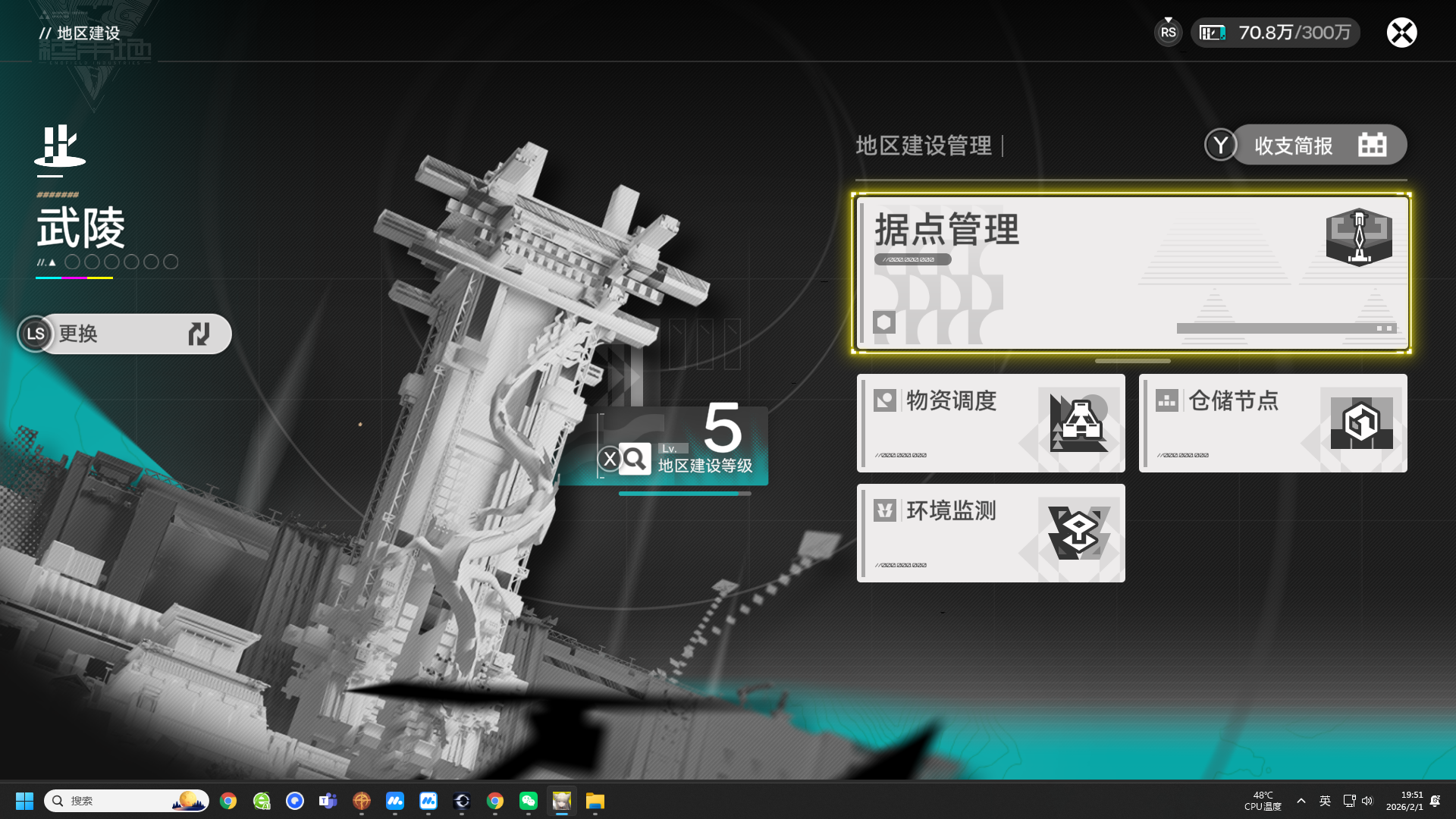Image resolution: width=1456 pixels, height=819 pixels.
Task: Click the battery currency icon at top
Action: pos(1213,33)
